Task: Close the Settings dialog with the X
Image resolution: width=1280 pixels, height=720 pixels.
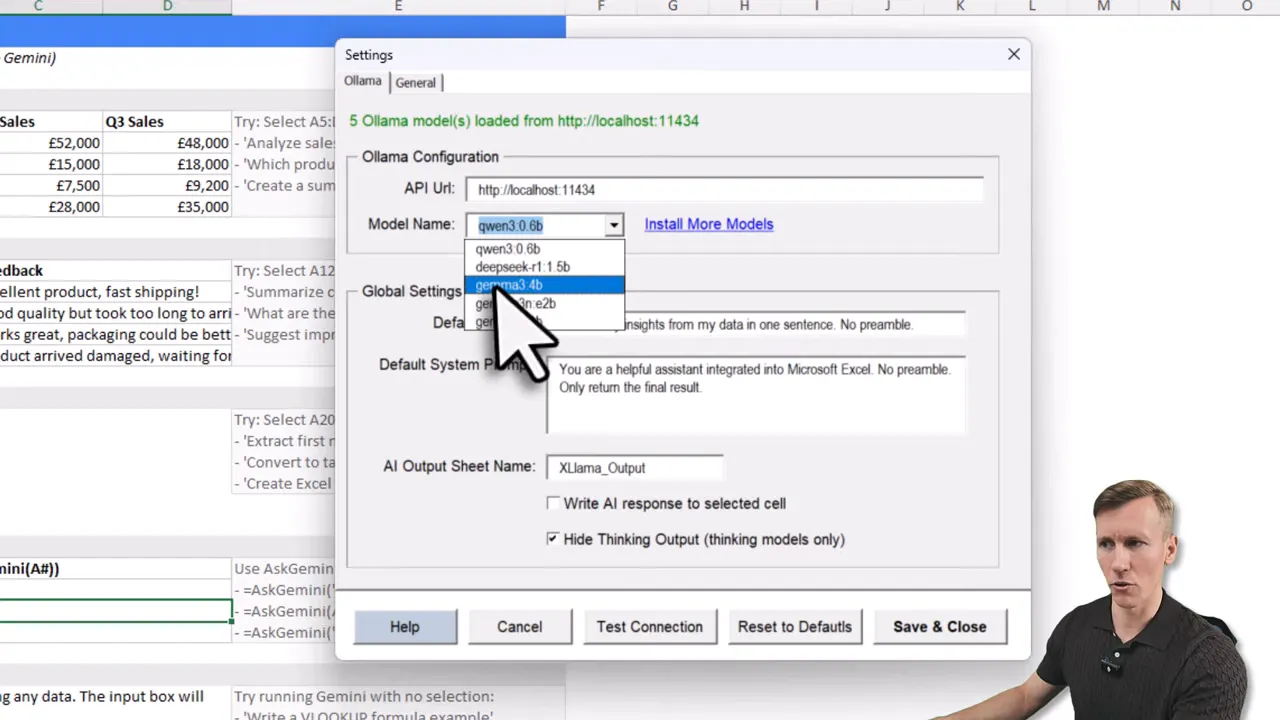Action: coord(1013,54)
